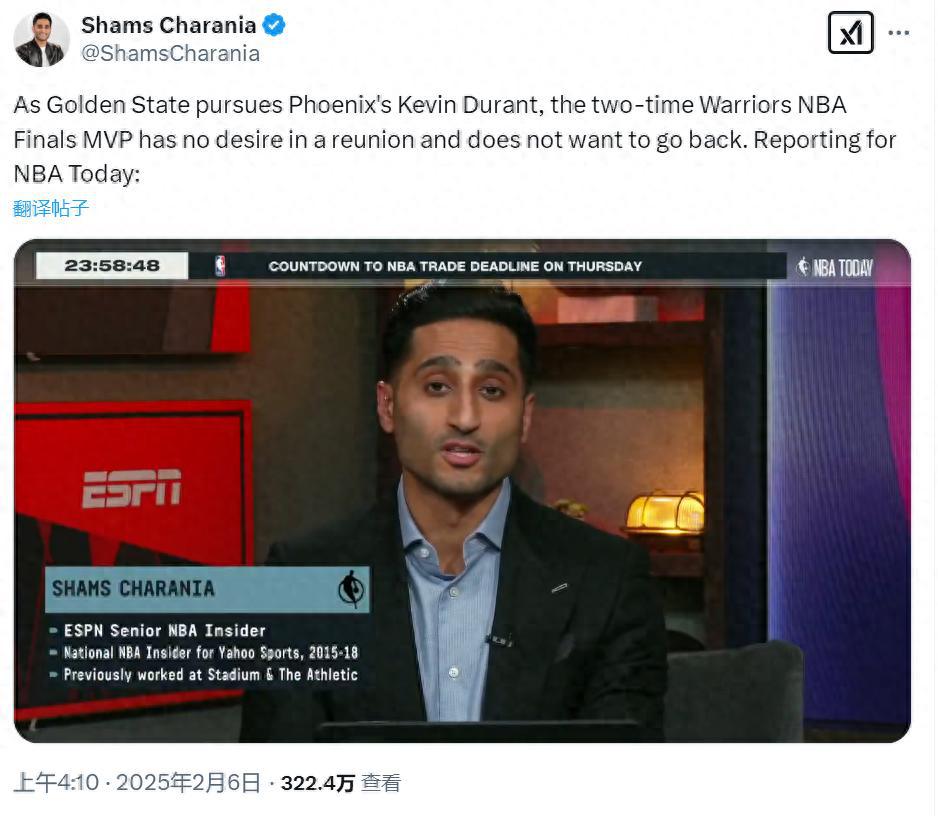
Task: Click the blue verified badge
Action: [x=274, y=25]
